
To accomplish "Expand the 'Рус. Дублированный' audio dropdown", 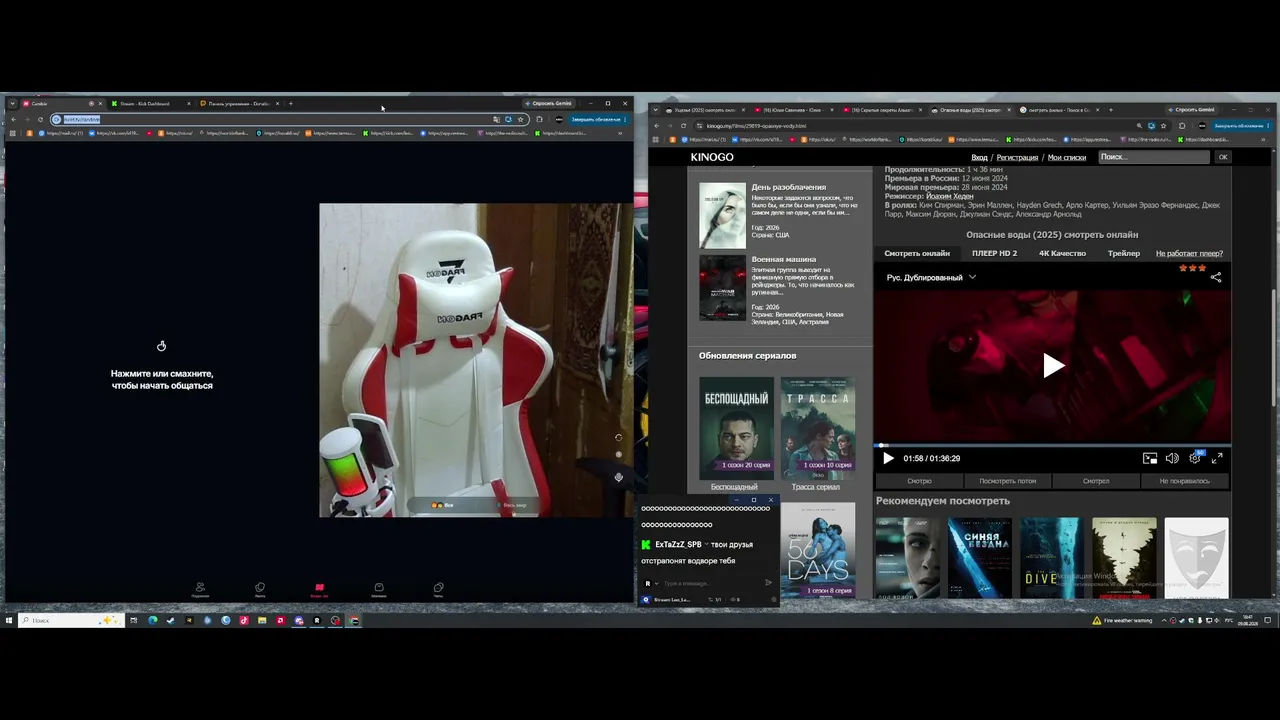I will 931,277.
